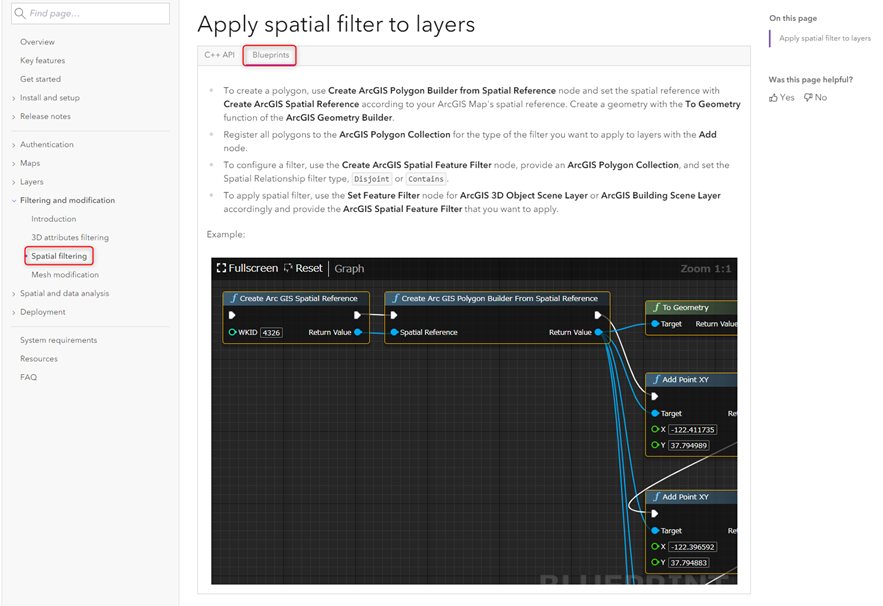The image size is (883, 606).
Task: Click the function icon on Create ArcGIS Spatial Reference node
Action: tap(234, 298)
